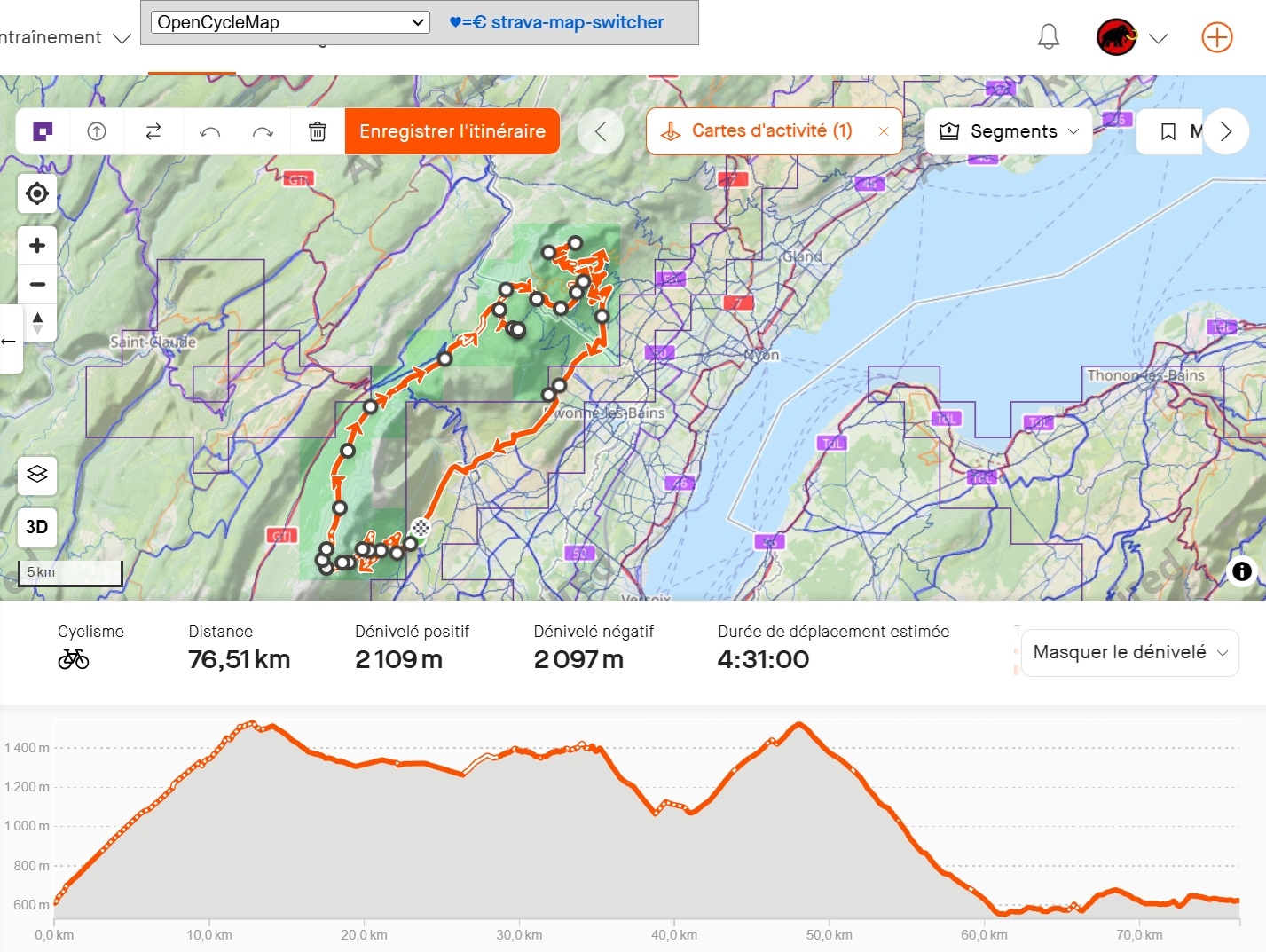Redo the route edit
The width and height of the screenshot is (1266, 952).
(x=263, y=132)
